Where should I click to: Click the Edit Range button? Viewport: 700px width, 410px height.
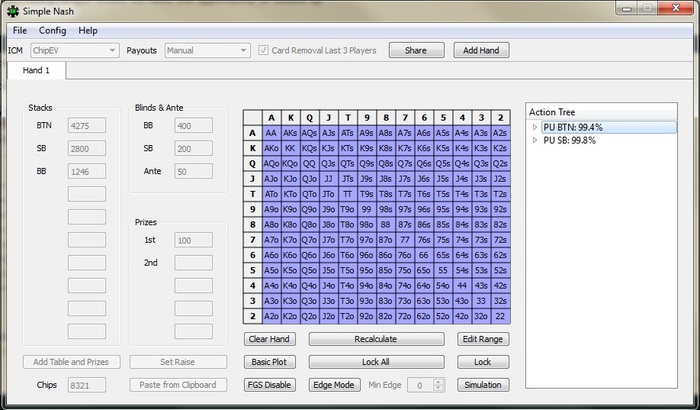[x=483, y=339]
